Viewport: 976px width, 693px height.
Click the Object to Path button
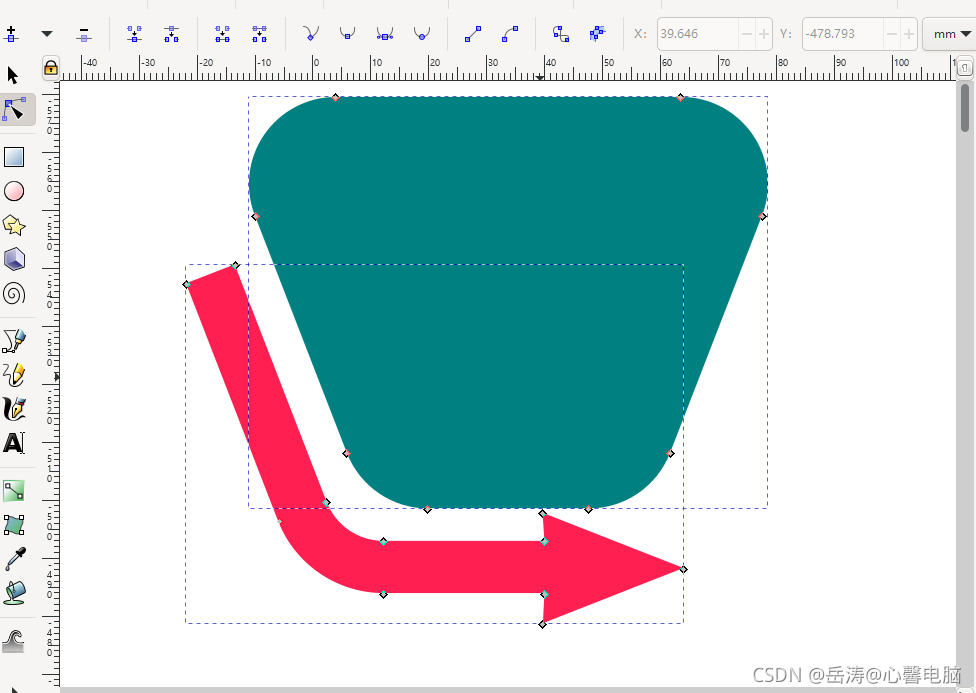click(x=561, y=34)
